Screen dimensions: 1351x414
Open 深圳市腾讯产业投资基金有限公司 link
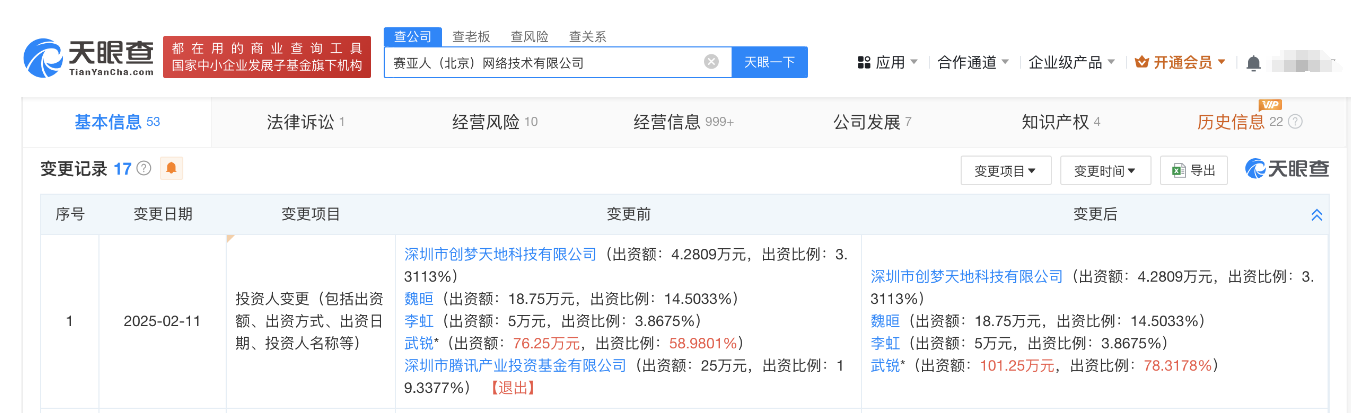(515, 365)
